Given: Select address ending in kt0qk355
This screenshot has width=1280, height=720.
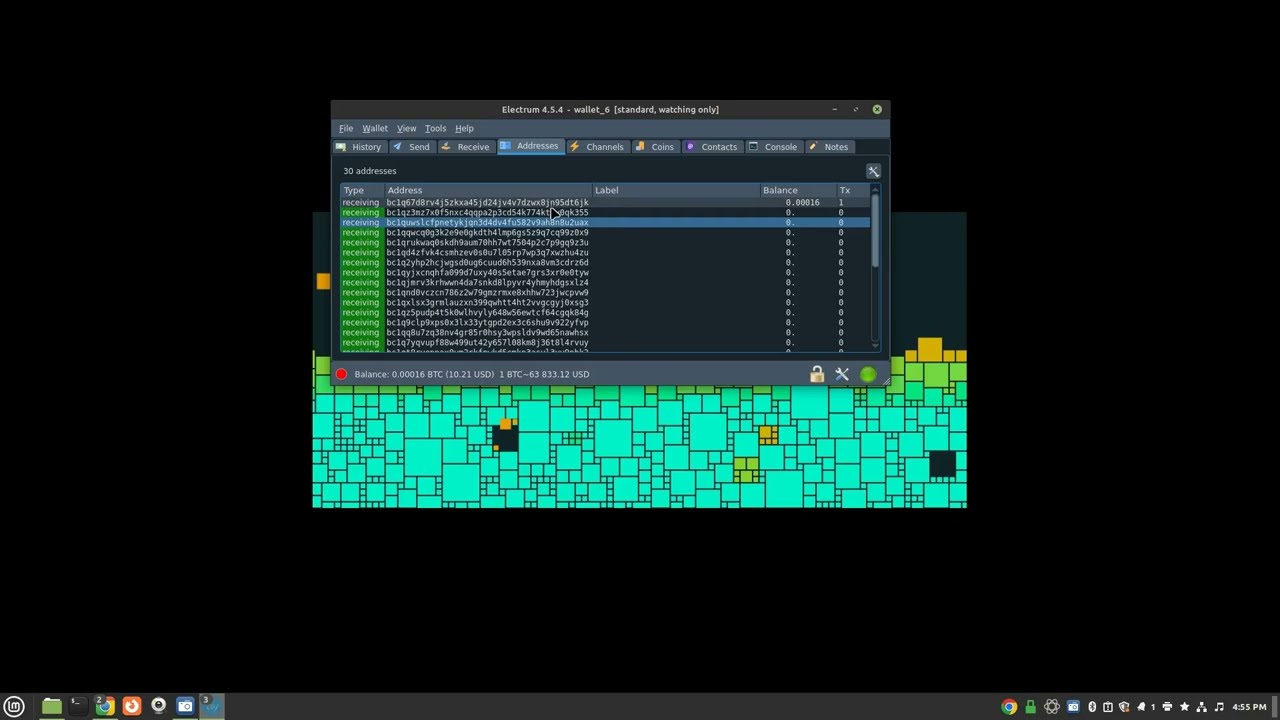Looking at the screenshot, I should (487, 212).
